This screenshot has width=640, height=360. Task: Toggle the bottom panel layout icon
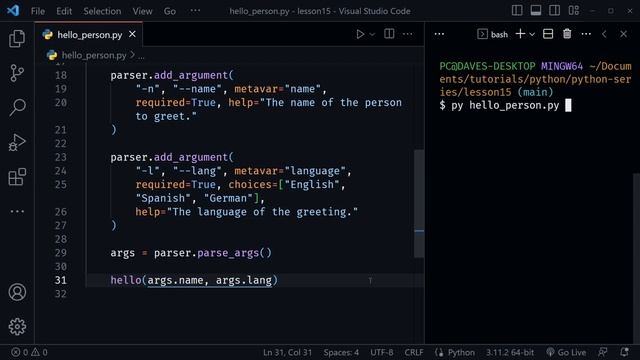pyautogui.click(x=536, y=11)
